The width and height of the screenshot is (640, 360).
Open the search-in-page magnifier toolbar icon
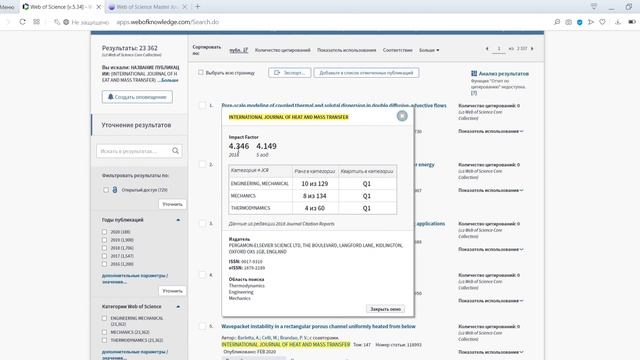pyautogui.click(x=557, y=22)
